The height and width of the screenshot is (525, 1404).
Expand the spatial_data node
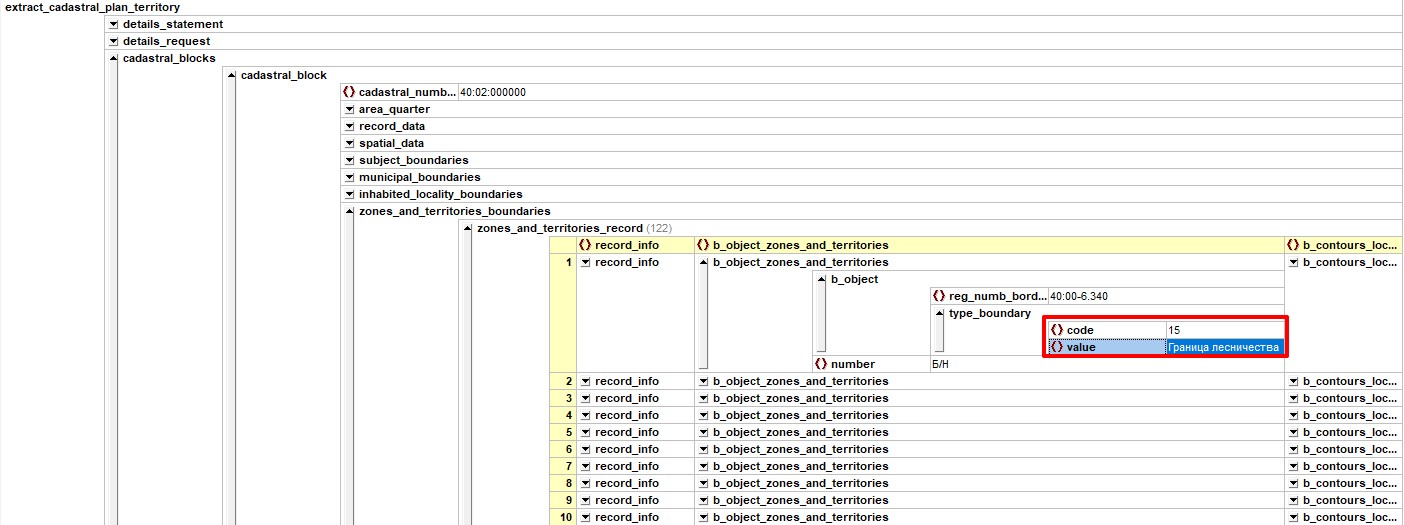(349, 143)
